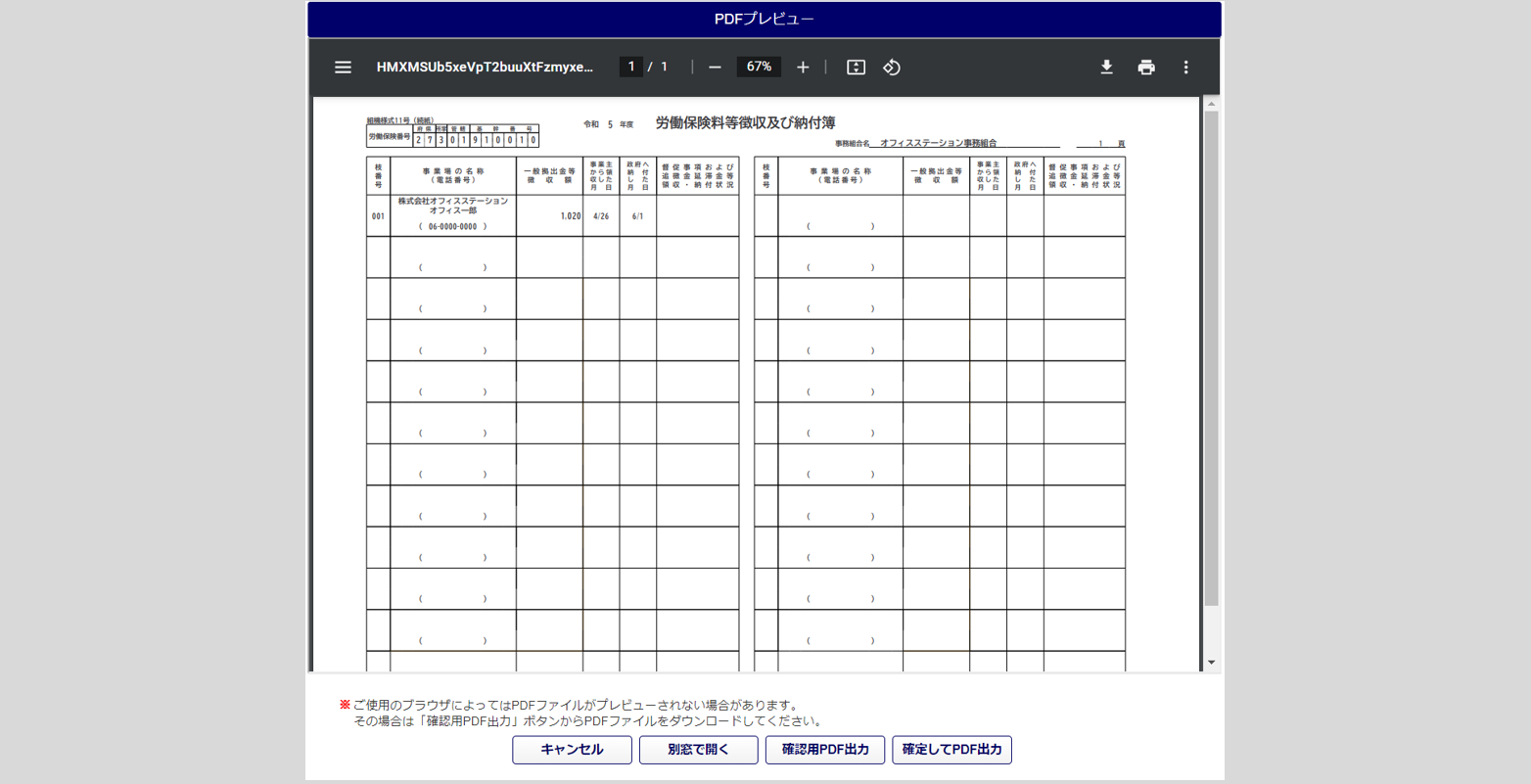This screenshot has width=1531, height=784.
Task: Download the PDF using the download icon
Action: click(1106, 68)
